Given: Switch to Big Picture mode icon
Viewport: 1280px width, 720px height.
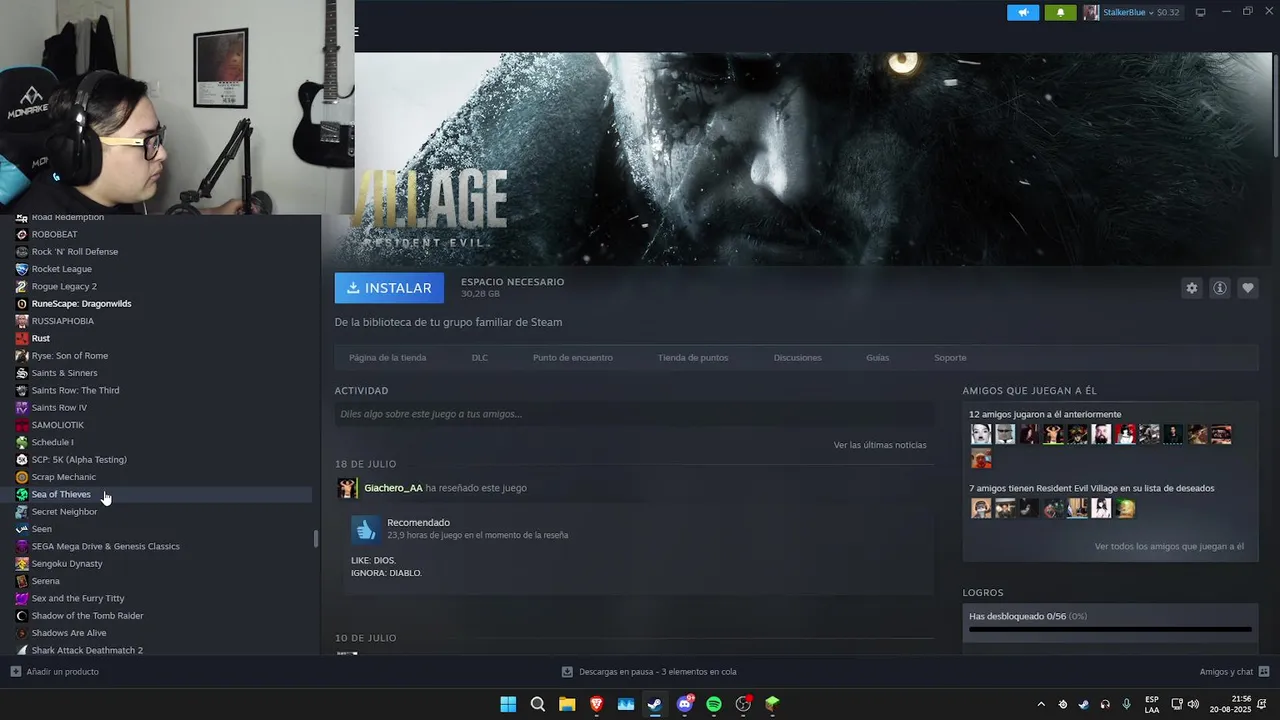Looking at the screenshot, I should (1201, 12).
